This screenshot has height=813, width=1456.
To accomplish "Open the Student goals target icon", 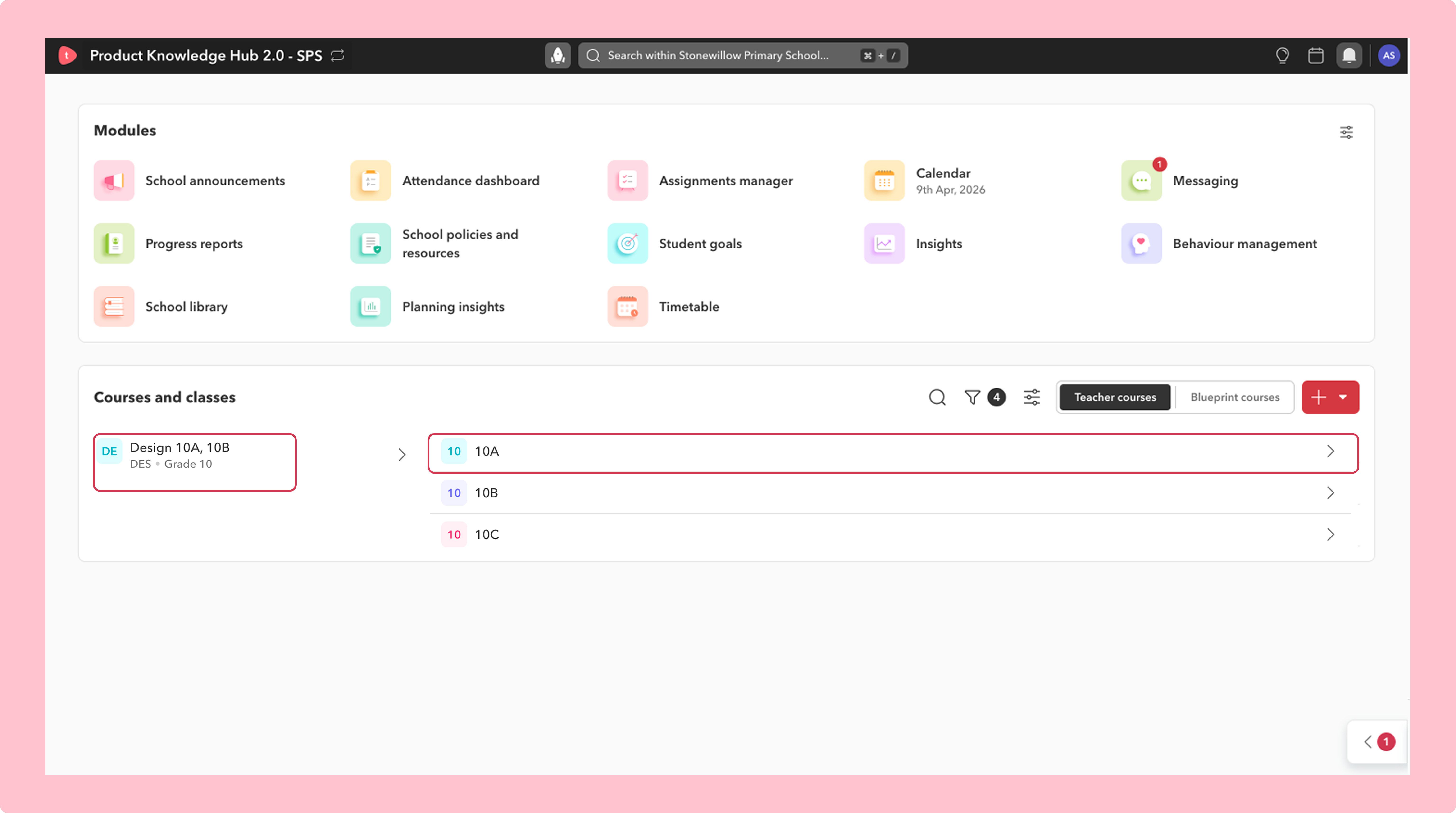I will pos(627,244).
